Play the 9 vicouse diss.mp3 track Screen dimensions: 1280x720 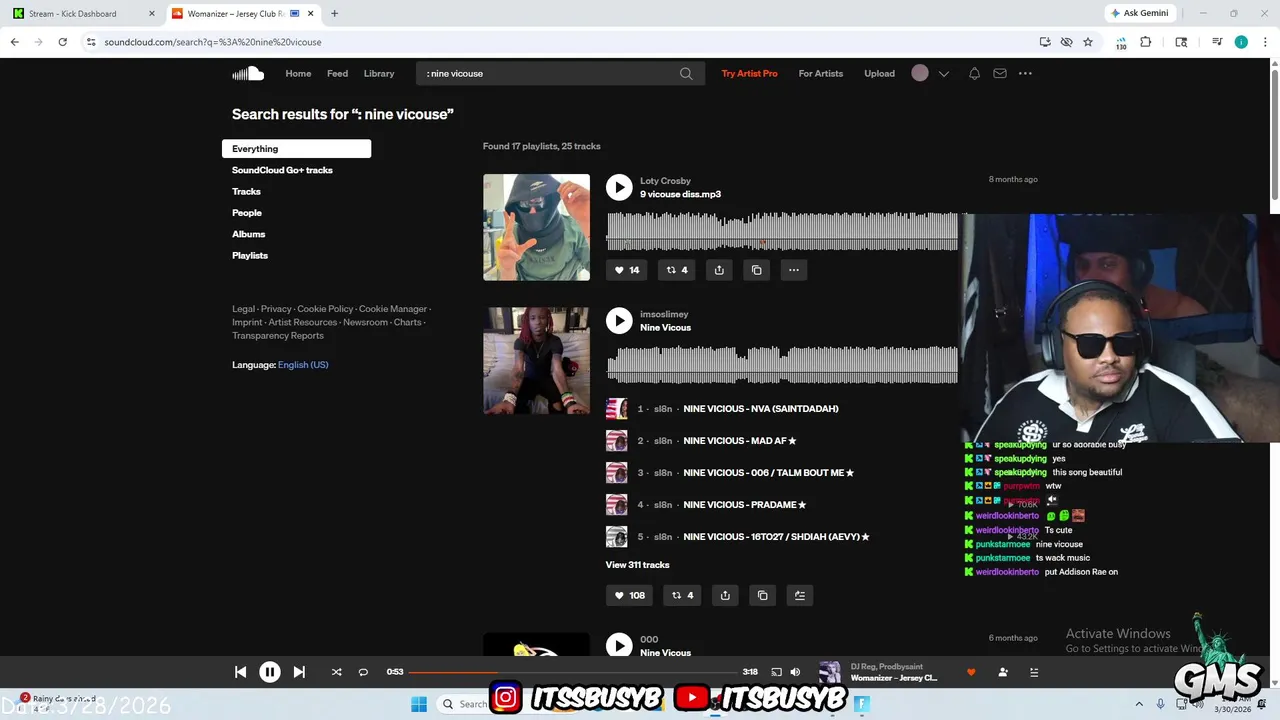coord(619,187)
